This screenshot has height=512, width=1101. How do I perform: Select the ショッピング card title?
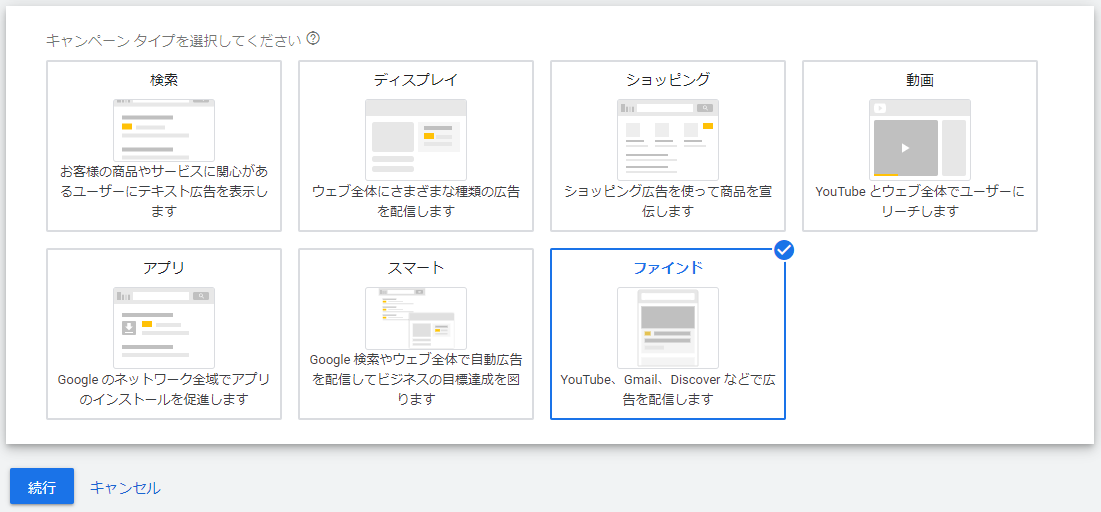tap(668, 79)
